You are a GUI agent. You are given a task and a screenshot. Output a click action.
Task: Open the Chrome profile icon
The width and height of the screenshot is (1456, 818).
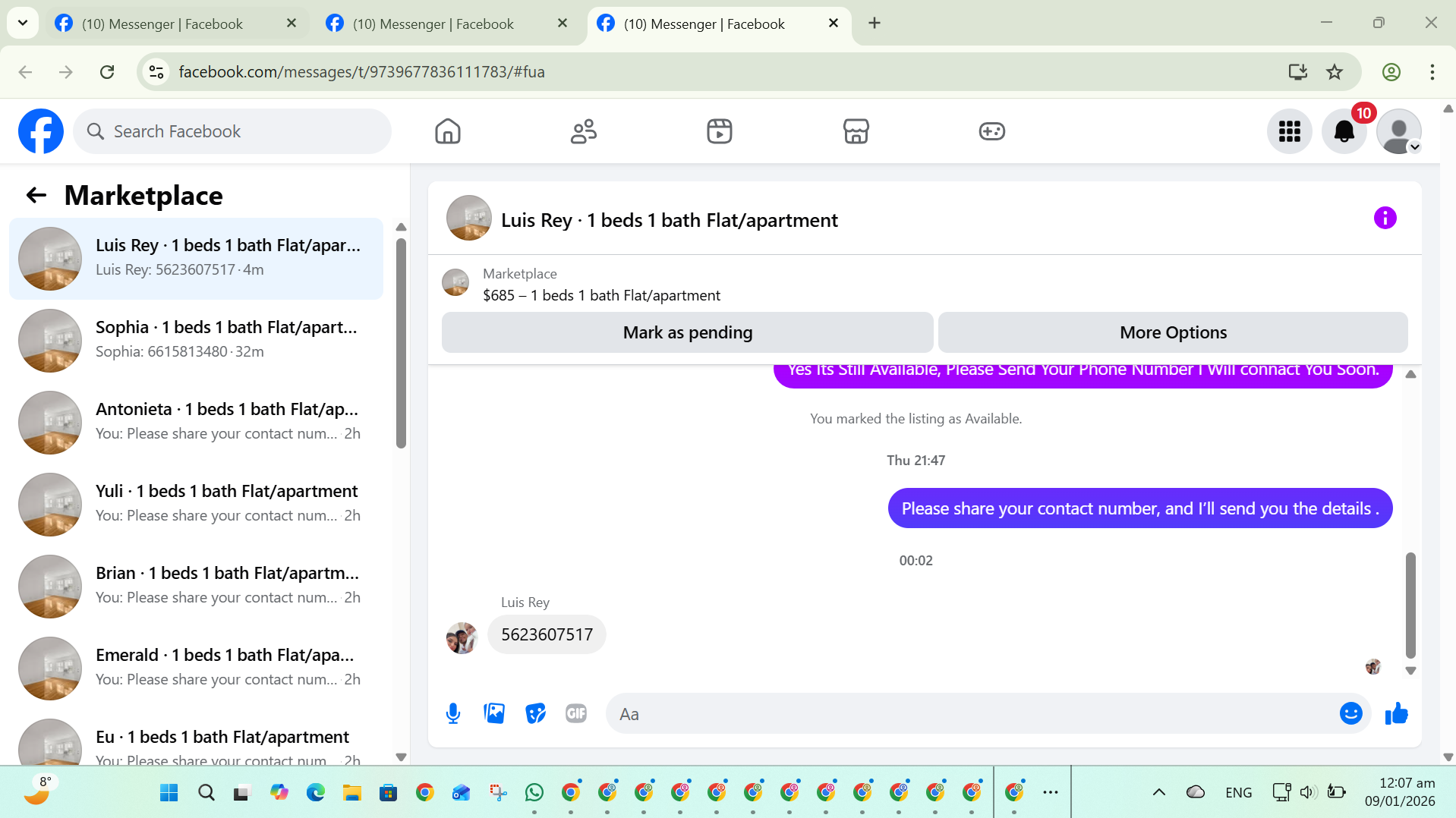pos(1391,72)
